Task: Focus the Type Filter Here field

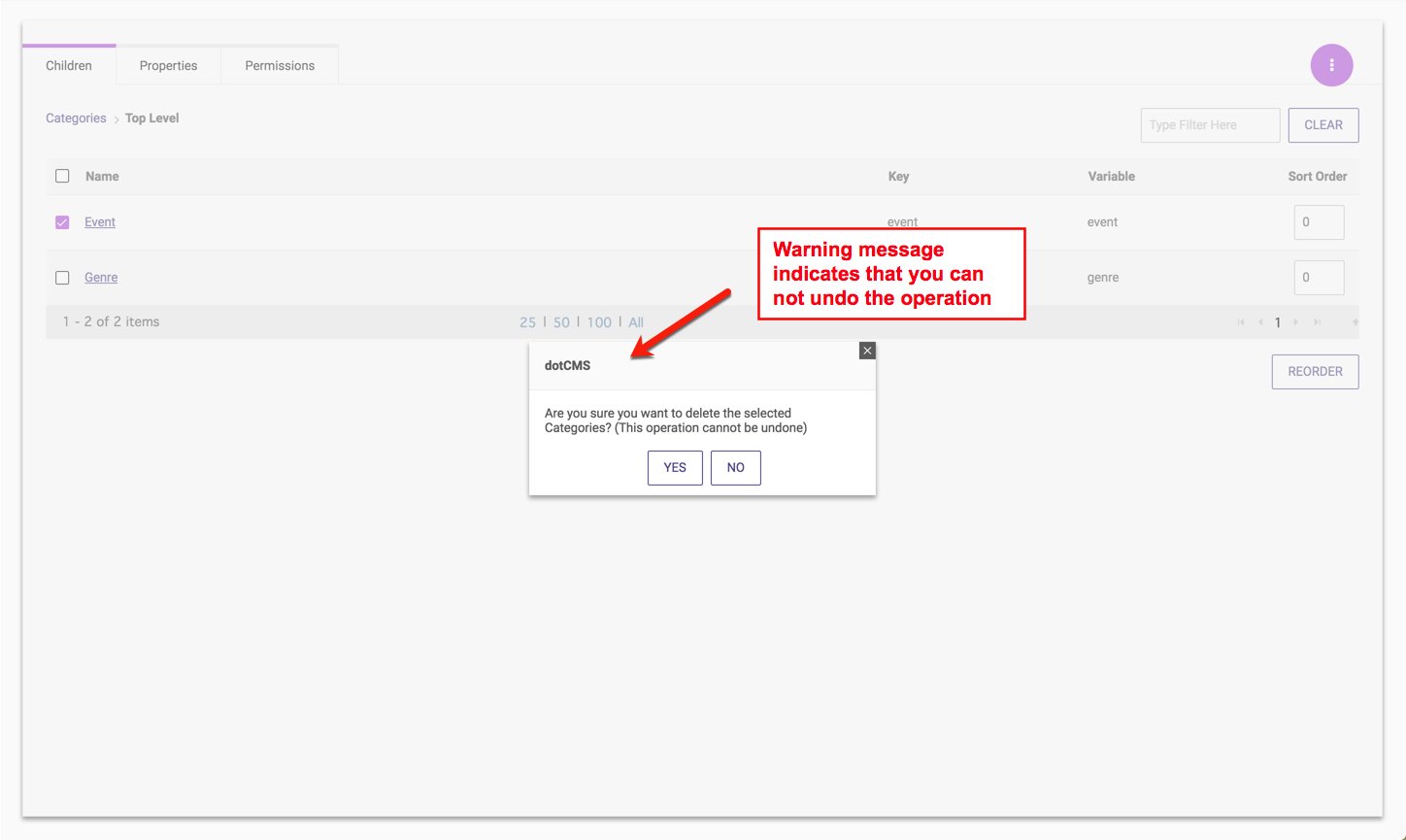Action: [x=1209, y=125]
